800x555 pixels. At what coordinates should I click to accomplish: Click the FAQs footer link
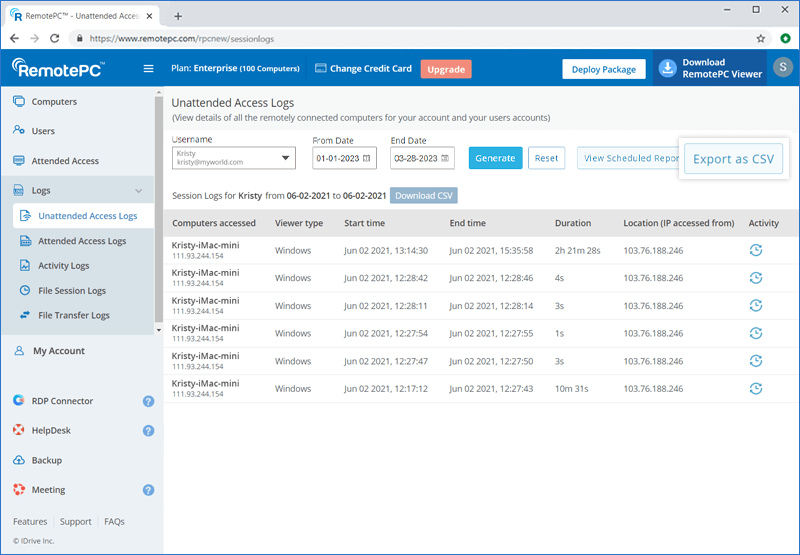114,521
